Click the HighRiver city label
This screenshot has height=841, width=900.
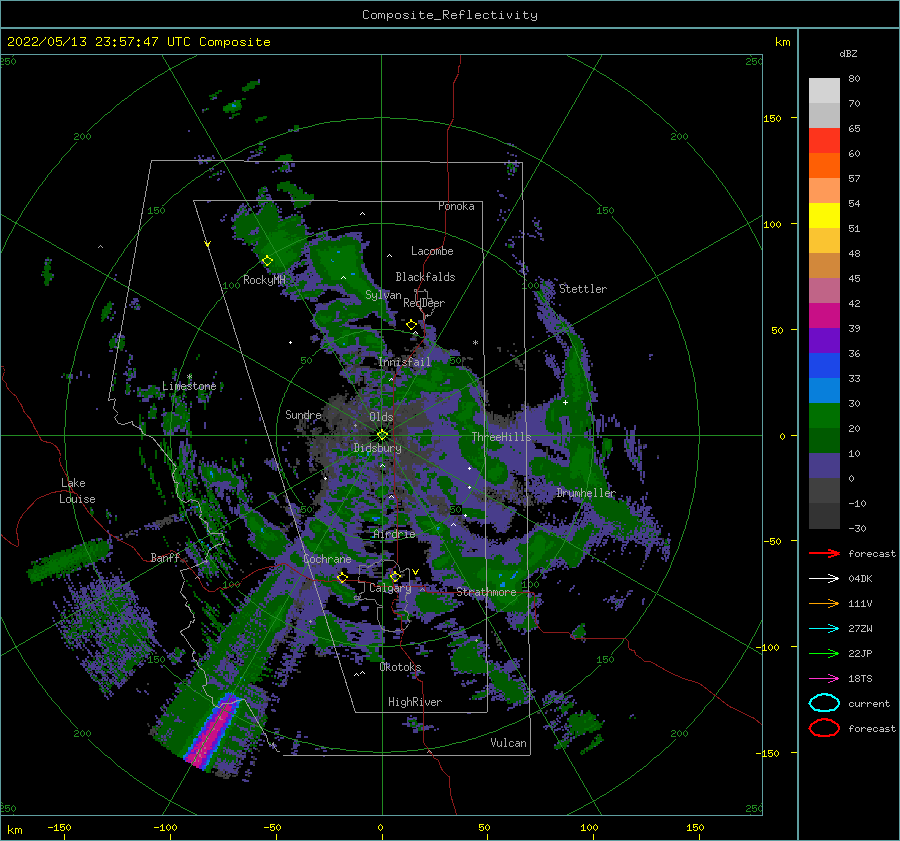415,702
